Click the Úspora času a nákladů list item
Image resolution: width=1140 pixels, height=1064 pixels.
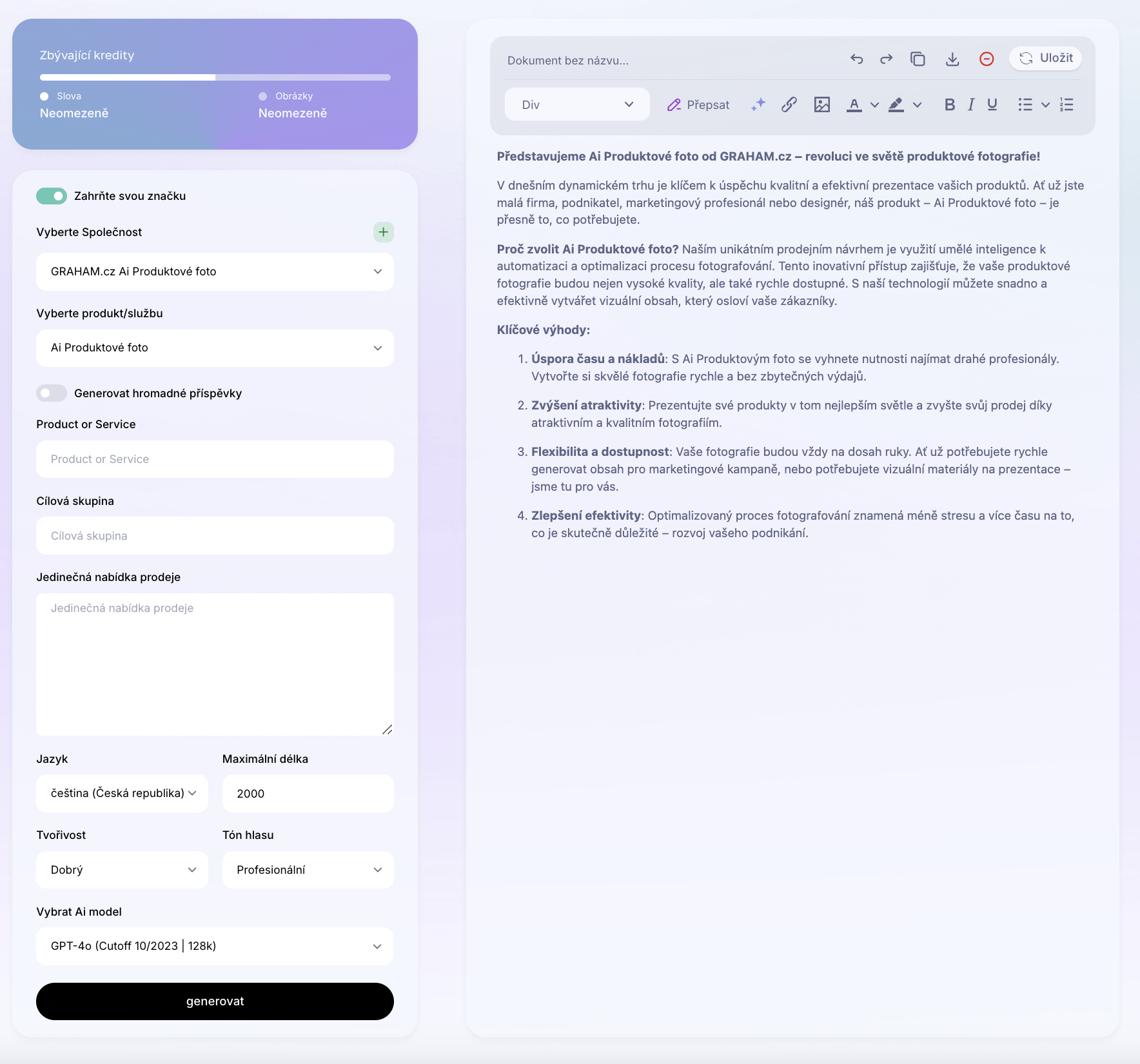pos(795,368)
